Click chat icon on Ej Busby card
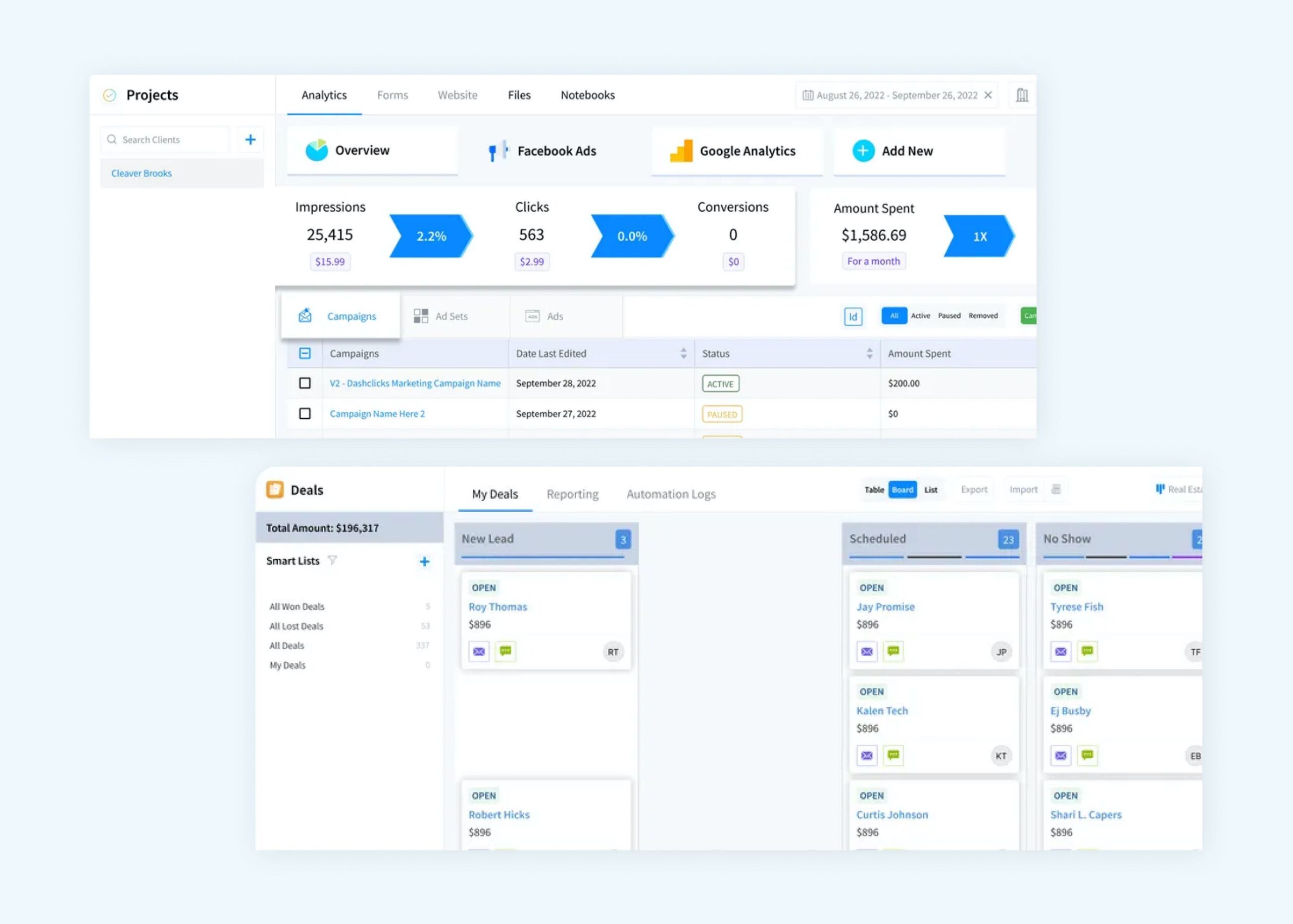This screenshot has height=924, width=1293. (1087, 755)
